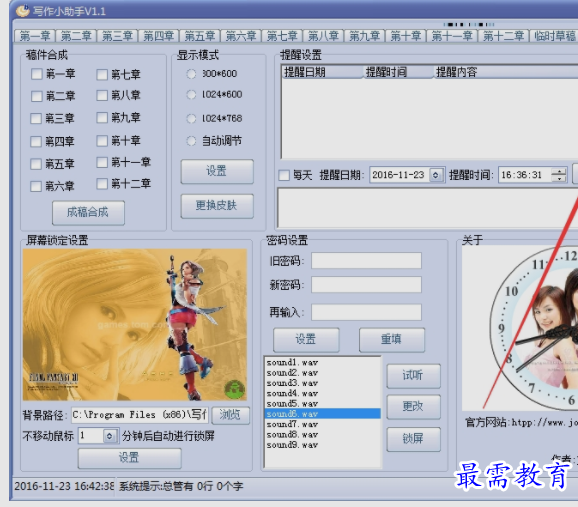Choose the 1024*768 display mode

click(x=191, y=119)
